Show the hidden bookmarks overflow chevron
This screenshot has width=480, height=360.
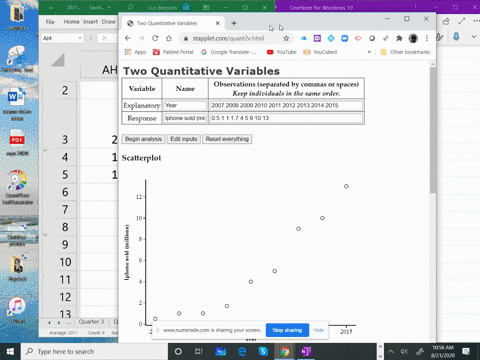369,52
